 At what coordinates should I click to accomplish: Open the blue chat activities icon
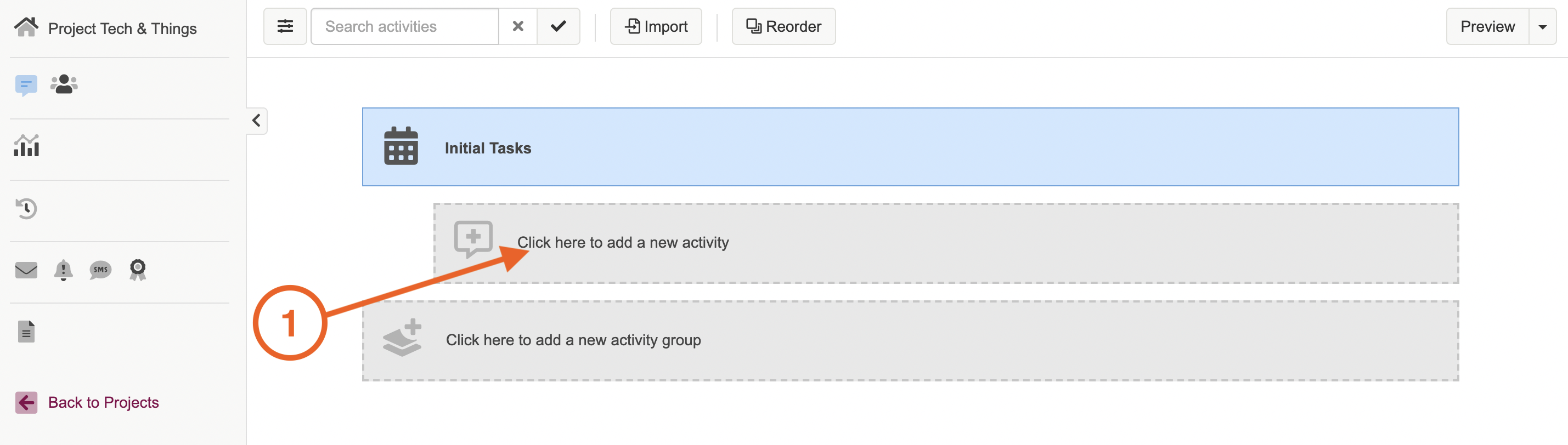pyautogui.click(x=26, y=84)
